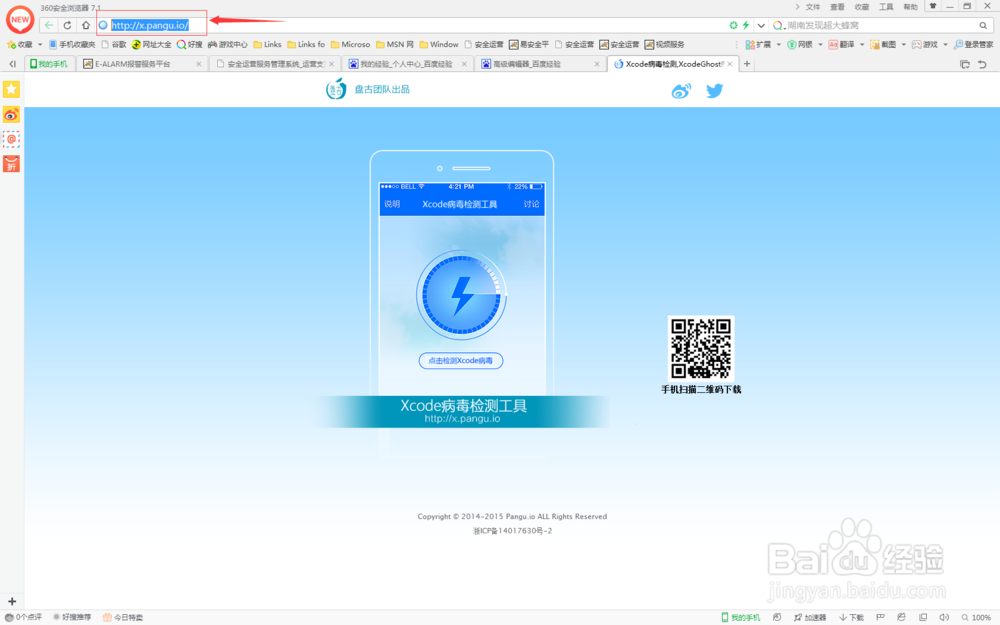Click the 我的手机 icon in status bar

740,617
